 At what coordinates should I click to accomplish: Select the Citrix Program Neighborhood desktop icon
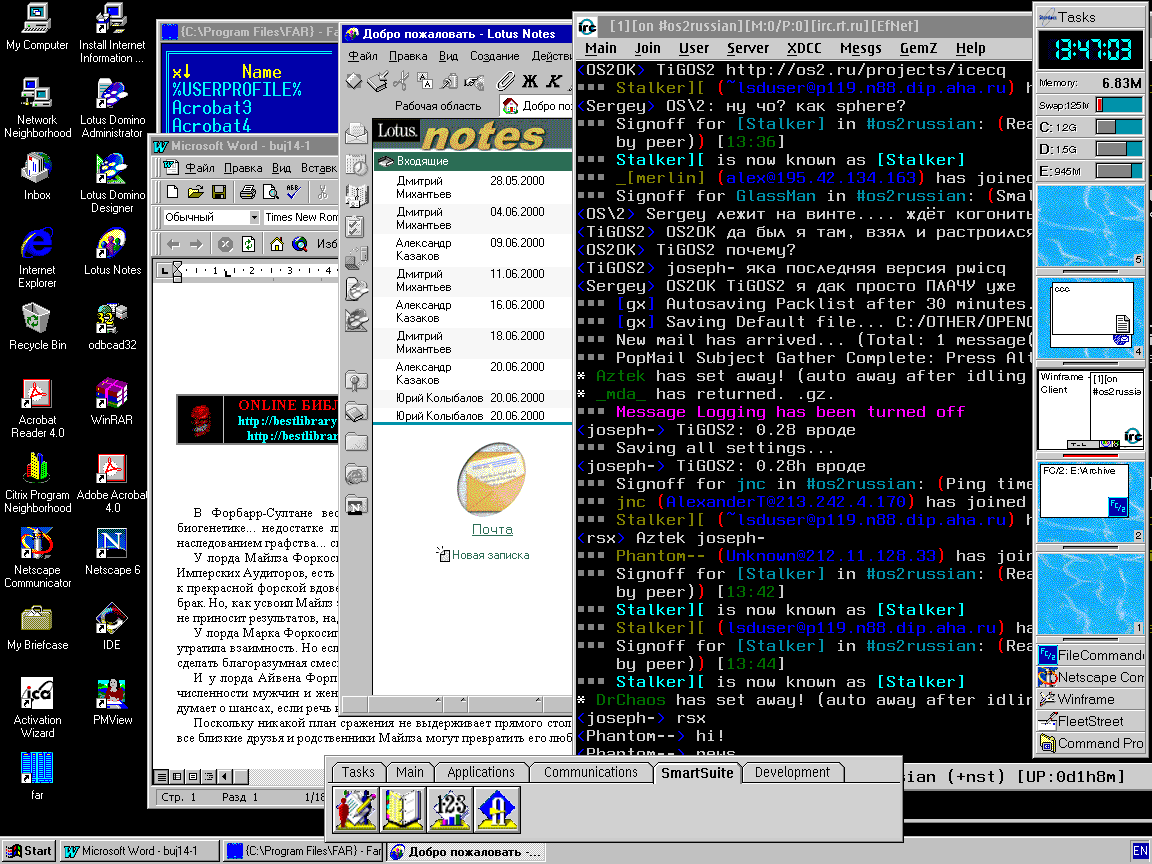(x=37, y=482)
